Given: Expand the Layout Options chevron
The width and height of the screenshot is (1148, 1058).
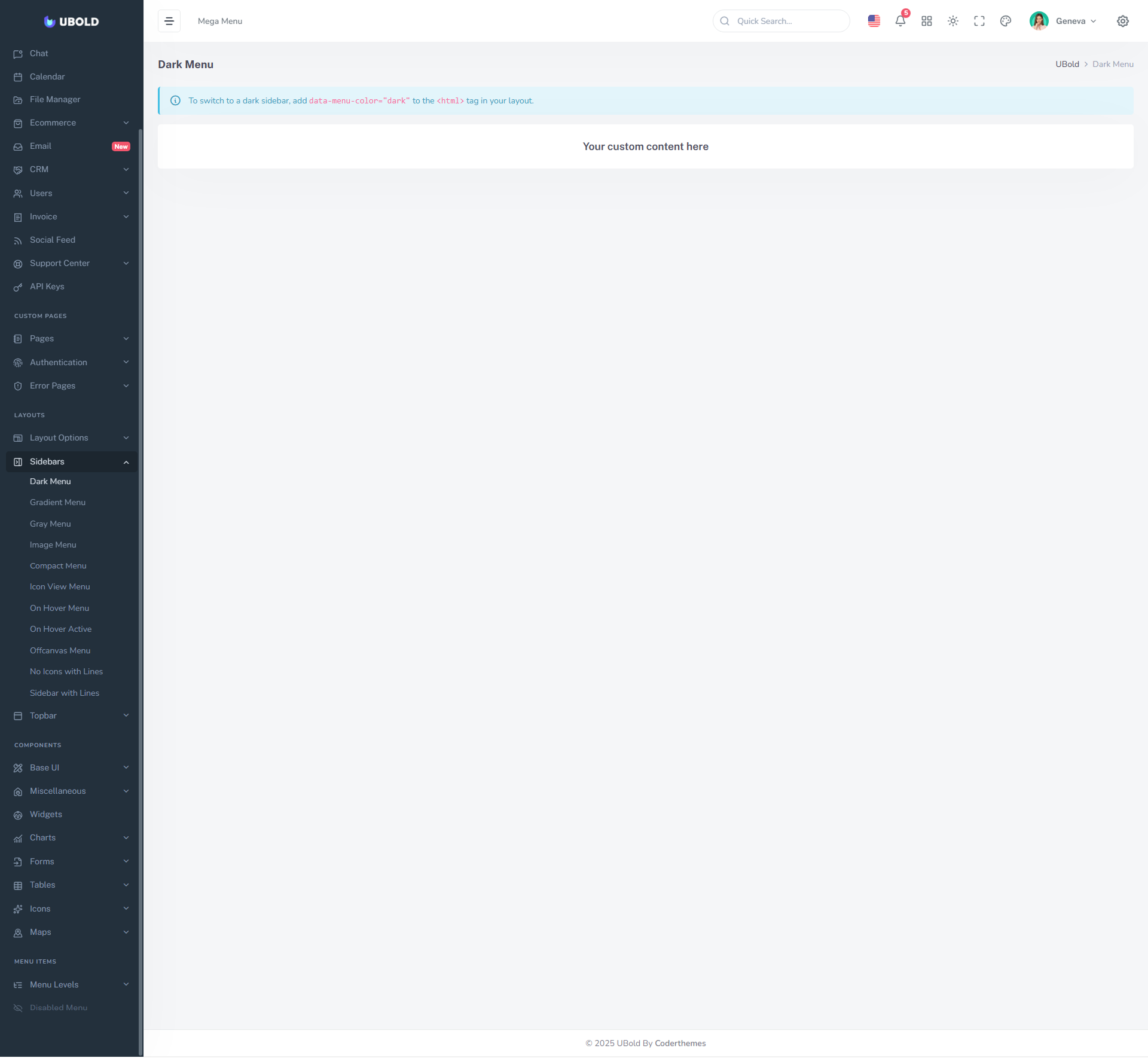Looking at the screenshot, I should 126,438.
